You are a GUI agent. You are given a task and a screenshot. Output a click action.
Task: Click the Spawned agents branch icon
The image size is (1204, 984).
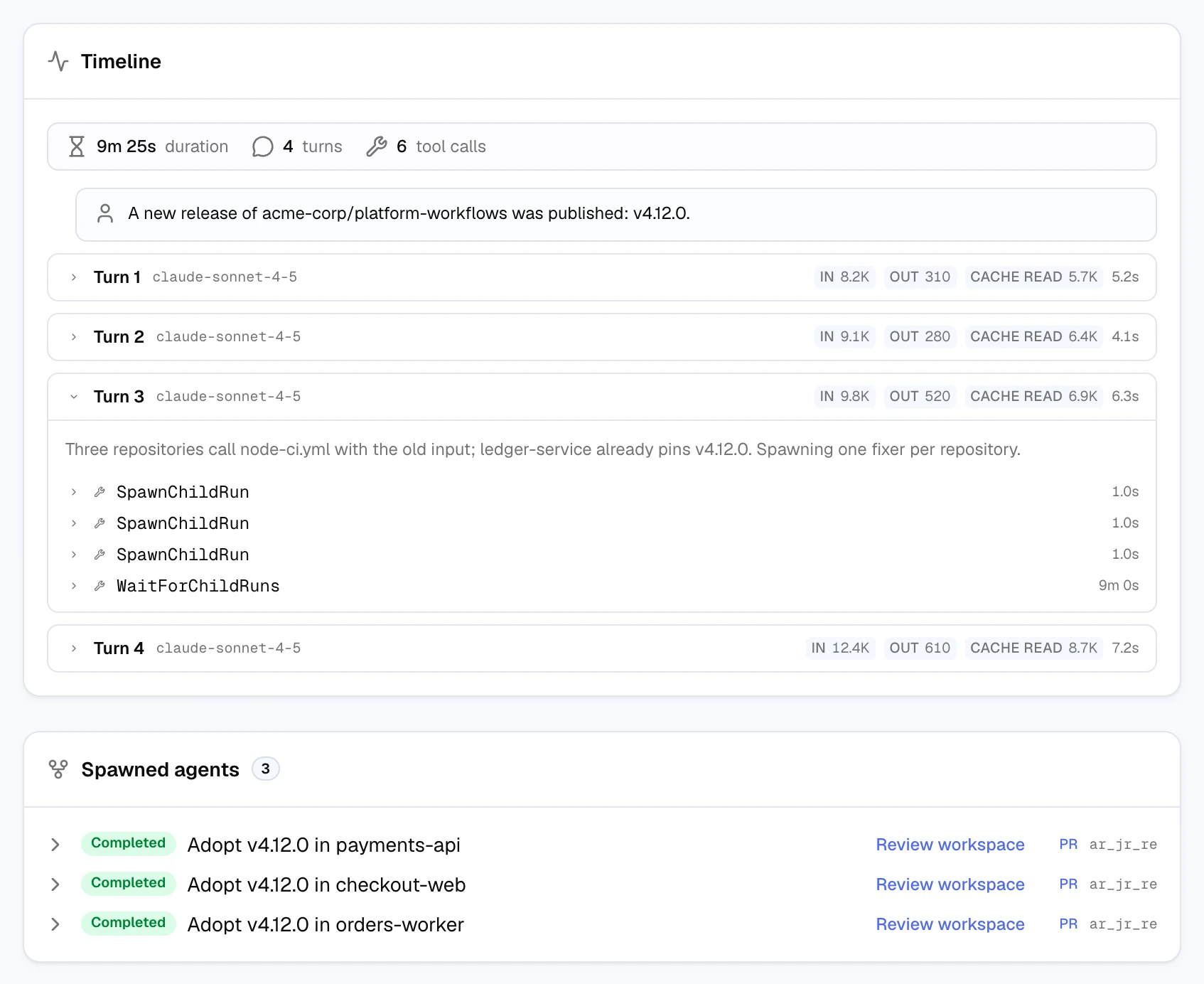pos(58,769)
